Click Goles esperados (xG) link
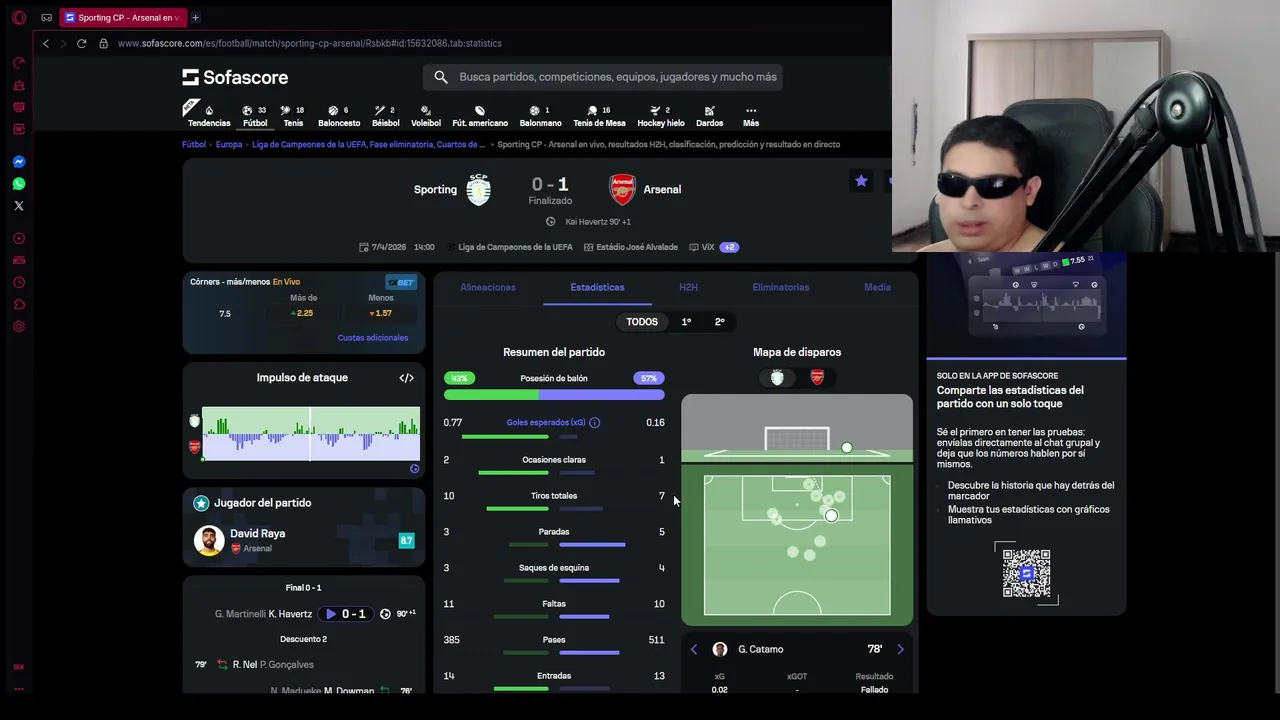1280x720 pixels. tap(546, 423)
